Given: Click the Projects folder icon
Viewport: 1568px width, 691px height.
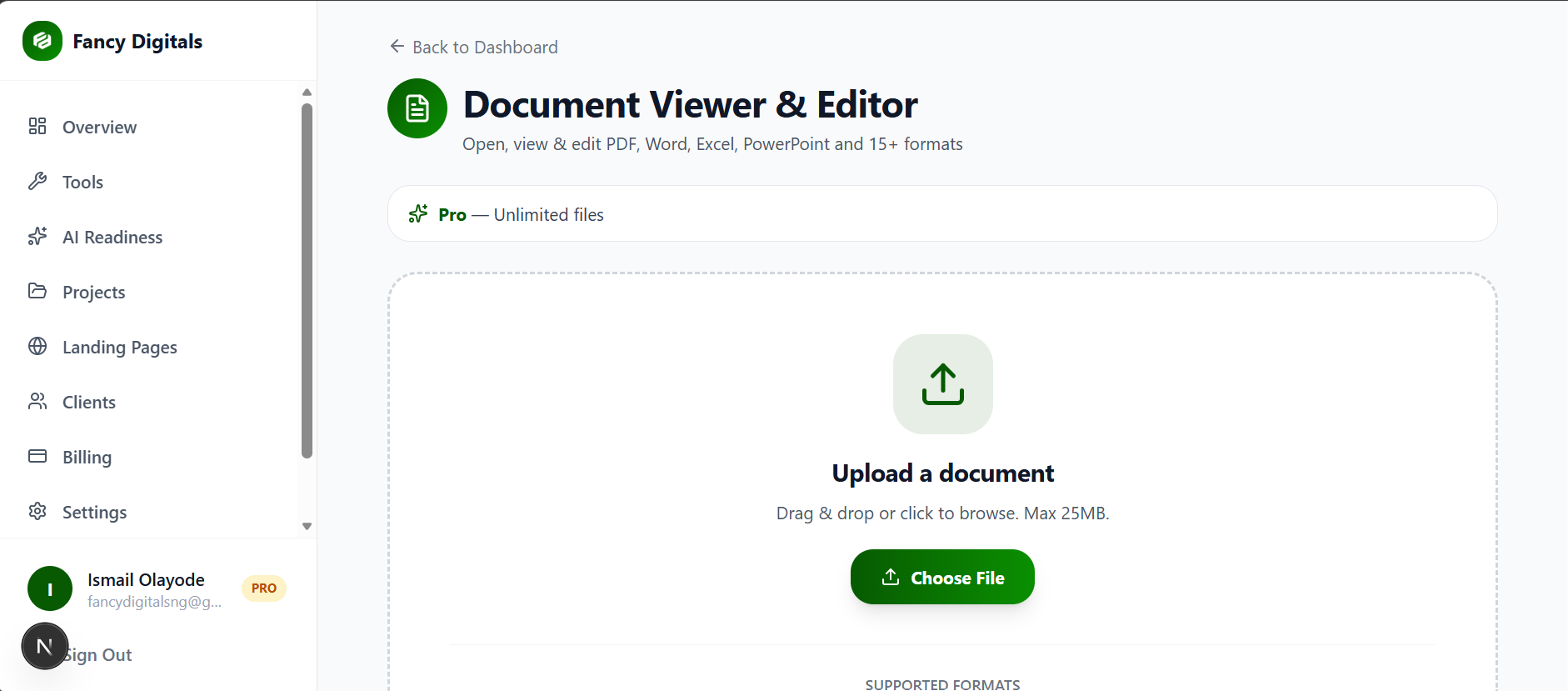Looking at the screenshot, I should coord(37,291).
